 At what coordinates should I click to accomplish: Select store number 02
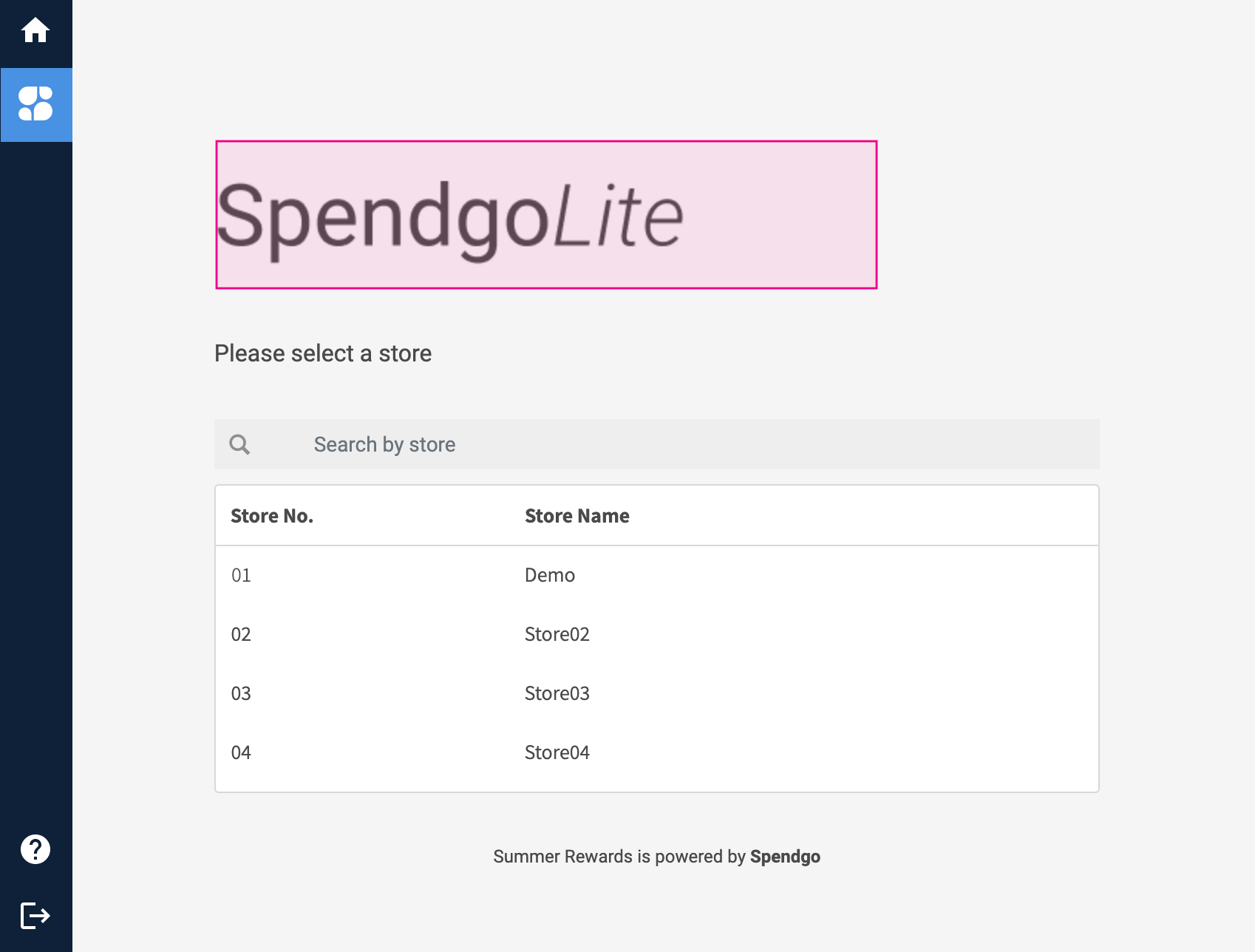pos(241,634)
